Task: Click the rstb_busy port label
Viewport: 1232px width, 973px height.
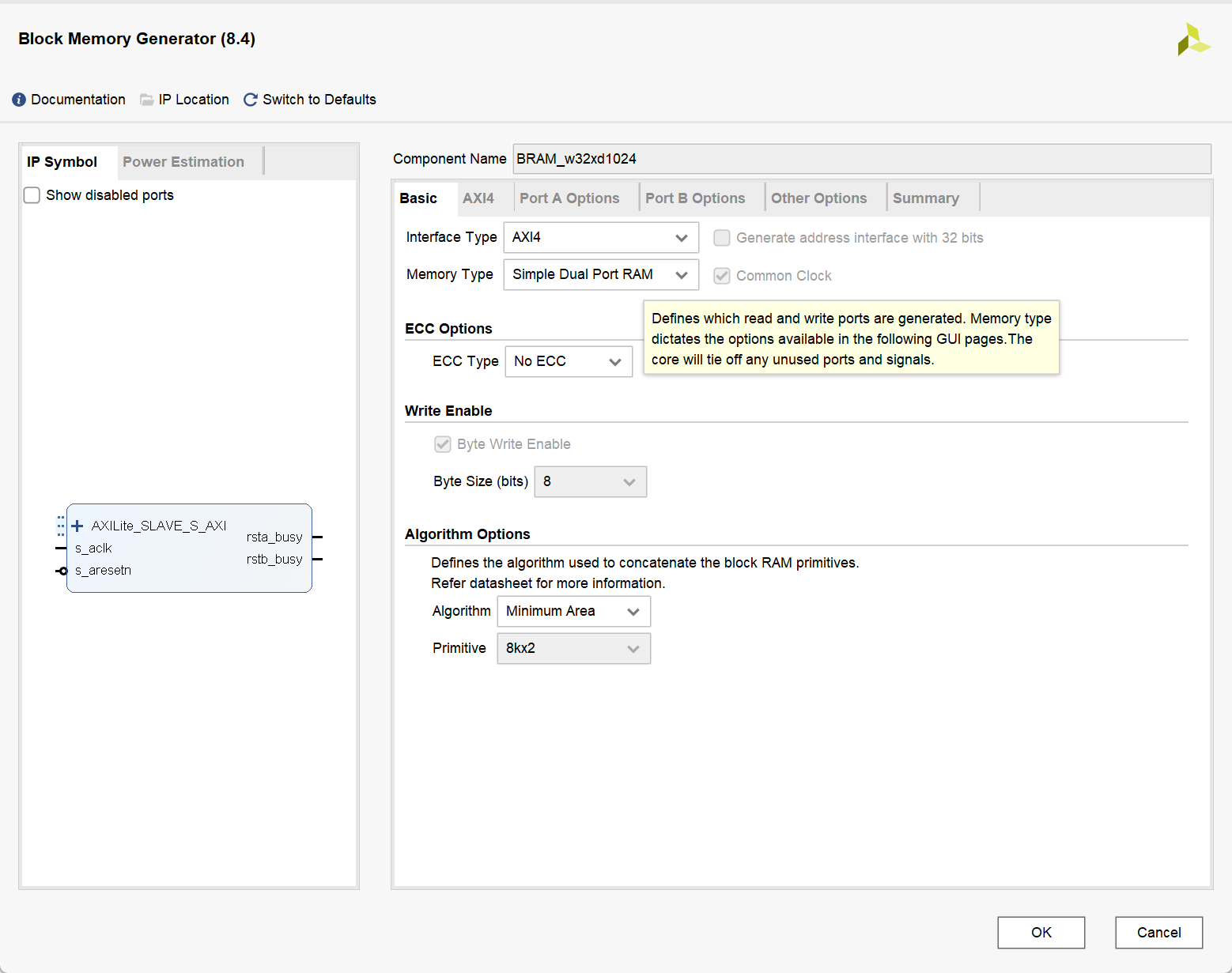Action: point(274,560)
